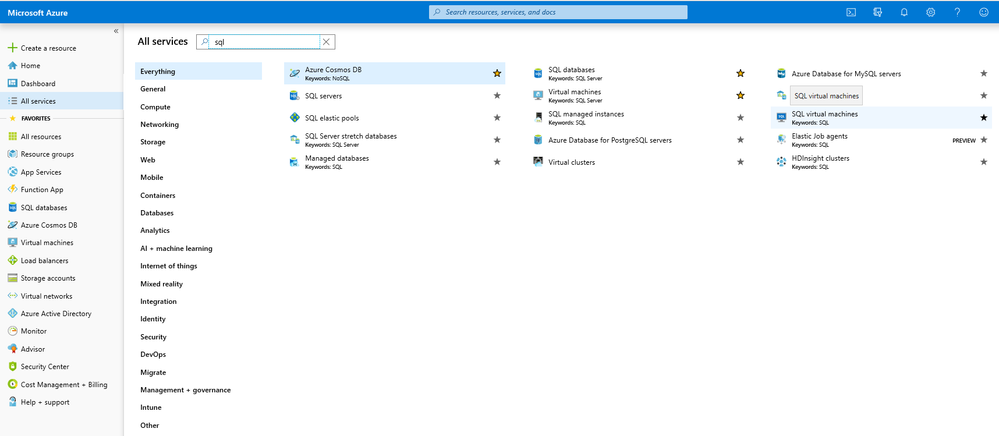
Task: Open SQL managed instances service
Action: coord(586,114)
